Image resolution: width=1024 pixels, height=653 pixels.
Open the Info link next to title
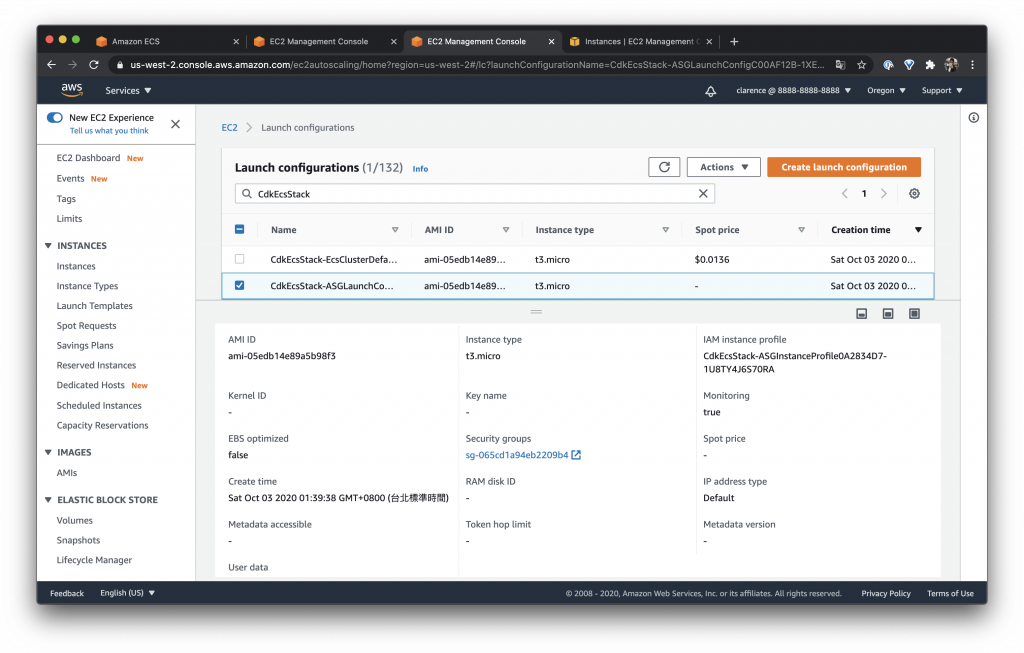coord(420,168)
